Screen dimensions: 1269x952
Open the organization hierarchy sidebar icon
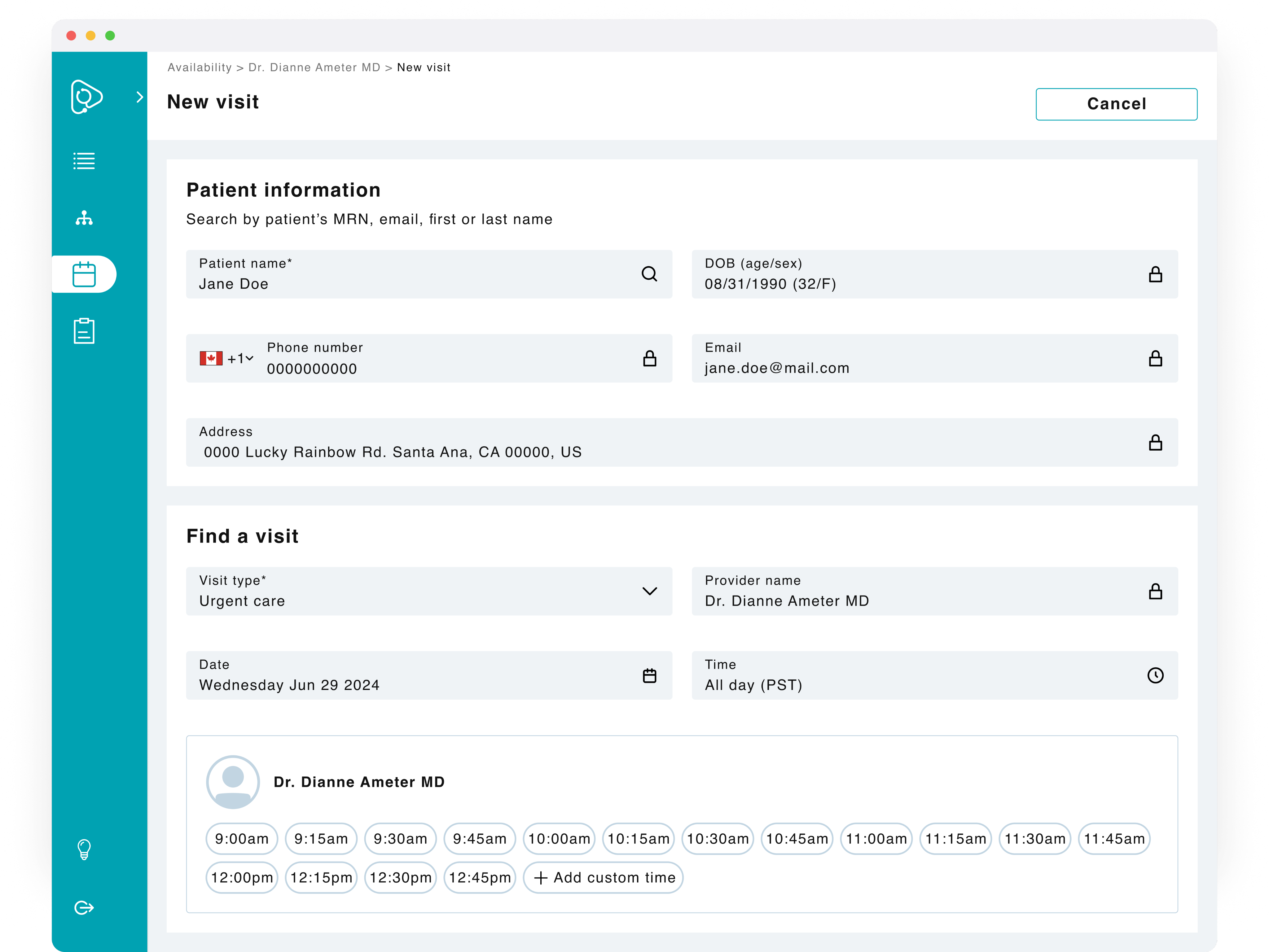(84, 218)
